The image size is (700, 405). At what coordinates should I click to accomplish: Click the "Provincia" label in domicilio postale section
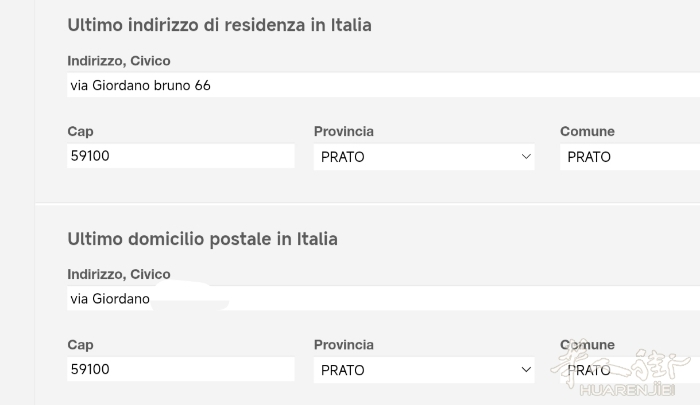tap(343, 344)
